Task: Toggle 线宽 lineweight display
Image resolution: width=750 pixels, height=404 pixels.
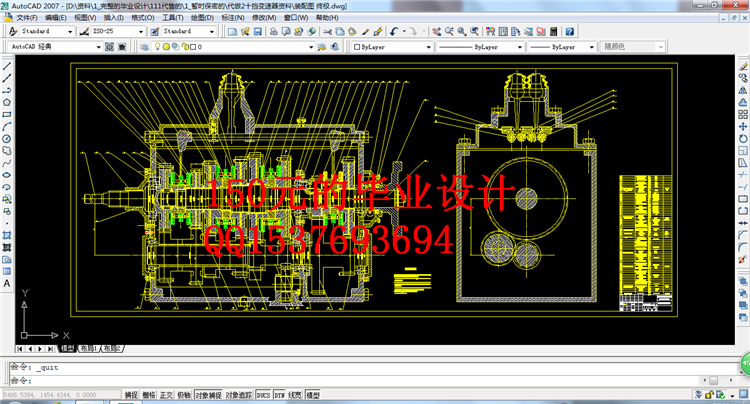Action: tap(295, 395)
